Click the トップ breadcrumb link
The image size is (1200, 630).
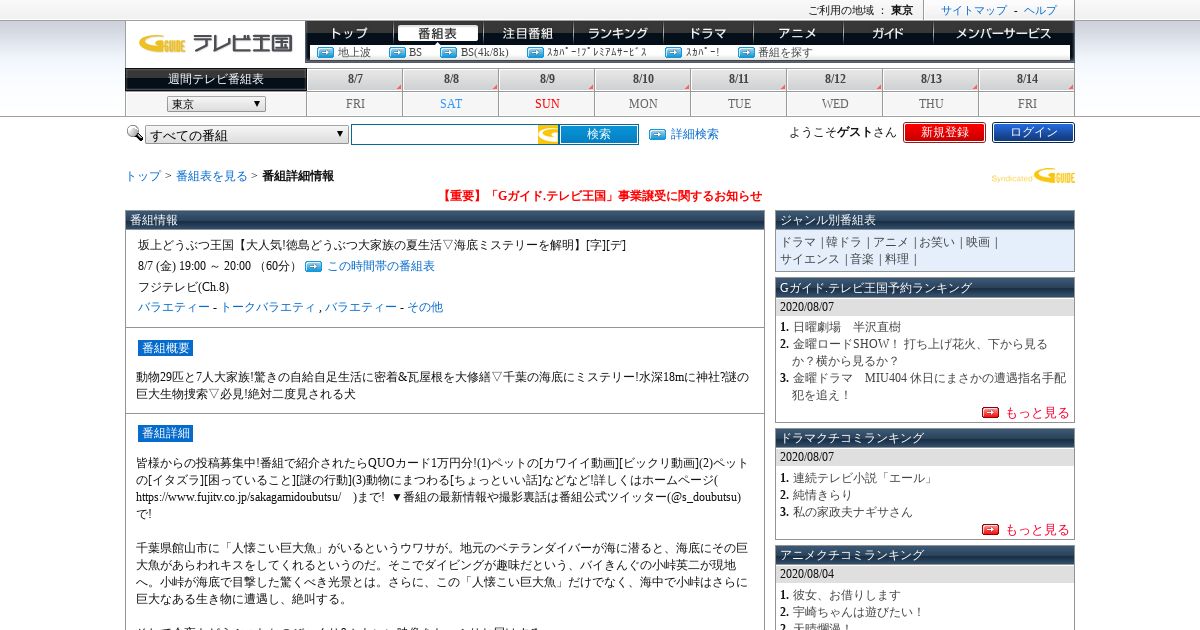tap(143, 176)
